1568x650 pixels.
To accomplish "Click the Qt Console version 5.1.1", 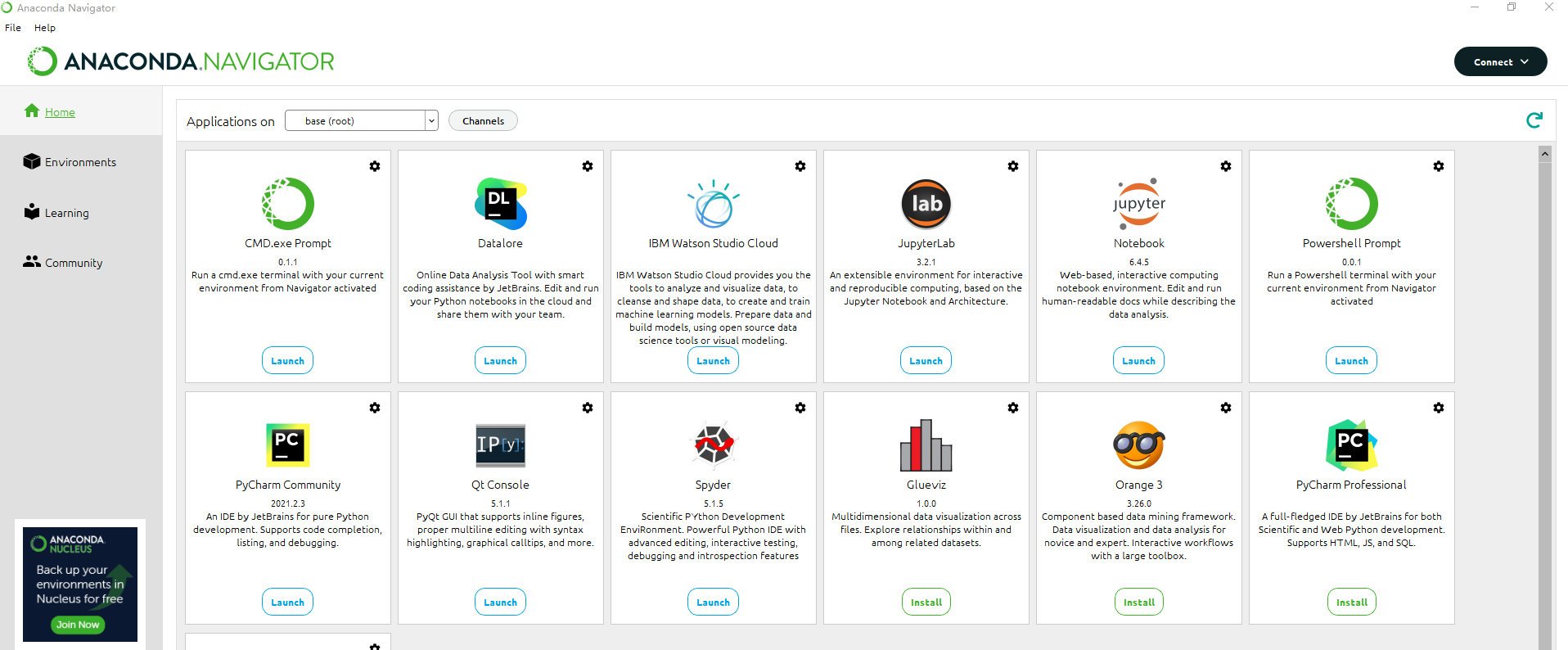I will coord(501,503).
